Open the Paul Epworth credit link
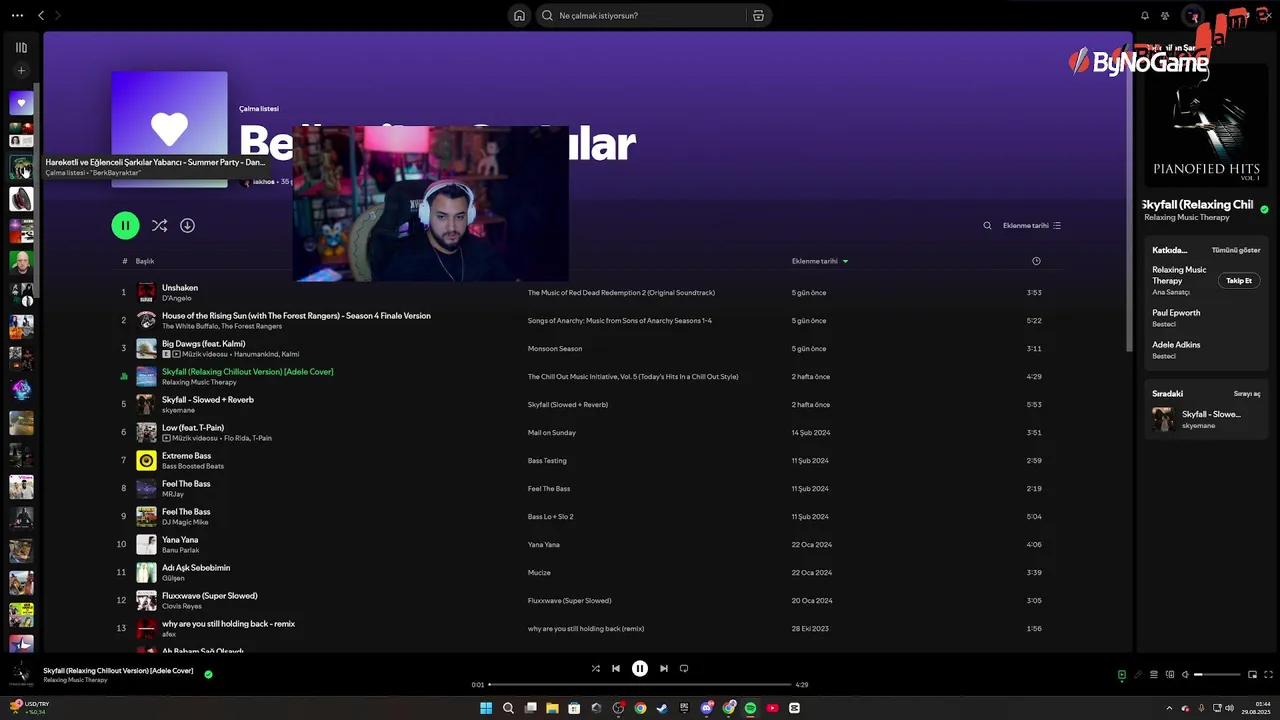1280x720 pixels. 1176,313
